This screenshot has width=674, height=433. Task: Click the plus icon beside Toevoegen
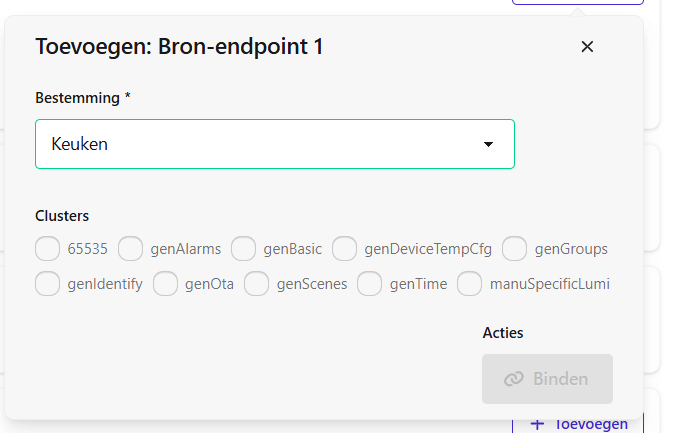pos(537,423)
